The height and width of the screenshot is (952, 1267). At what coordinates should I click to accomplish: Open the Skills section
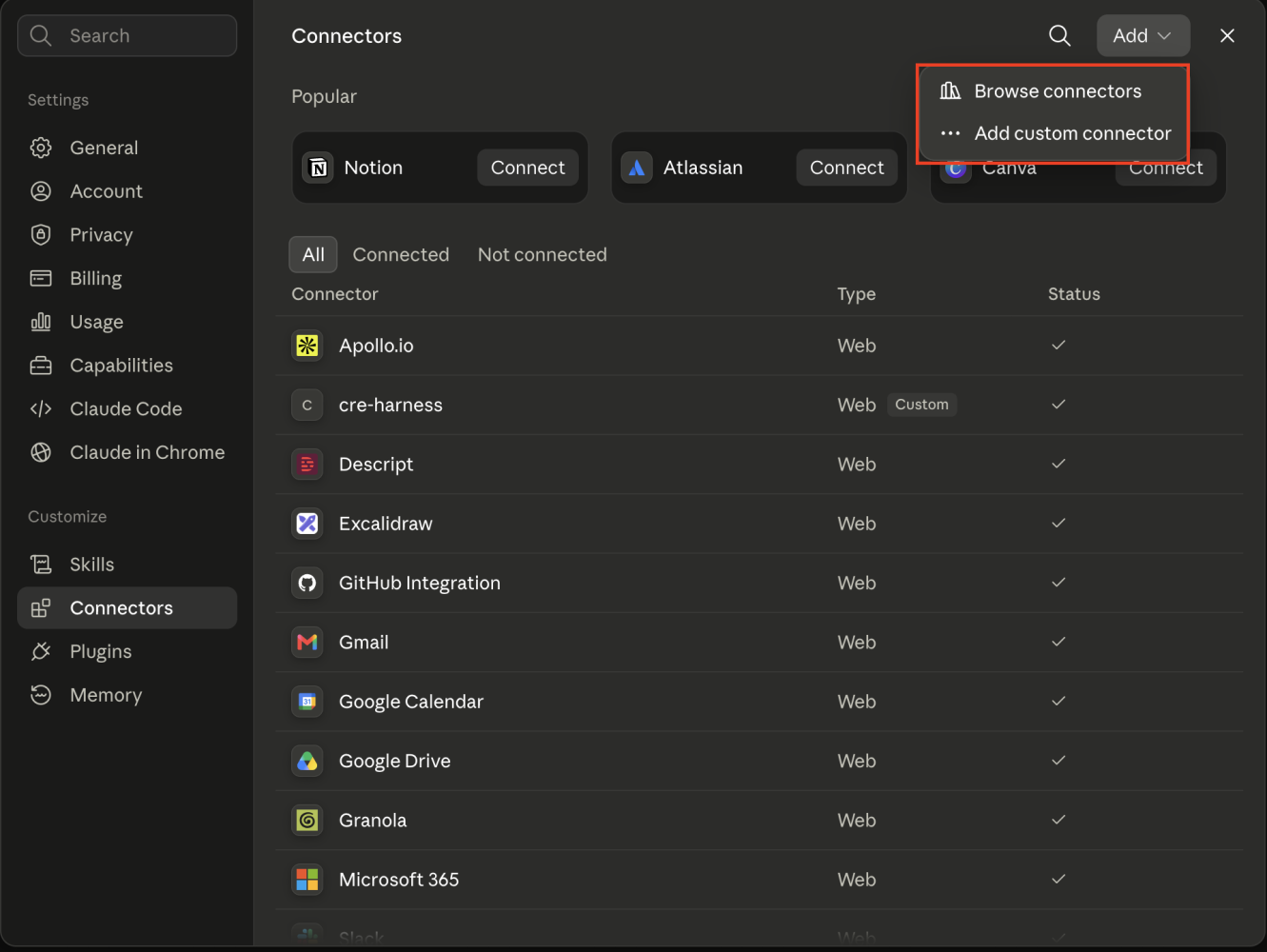(x=128, y=565)
